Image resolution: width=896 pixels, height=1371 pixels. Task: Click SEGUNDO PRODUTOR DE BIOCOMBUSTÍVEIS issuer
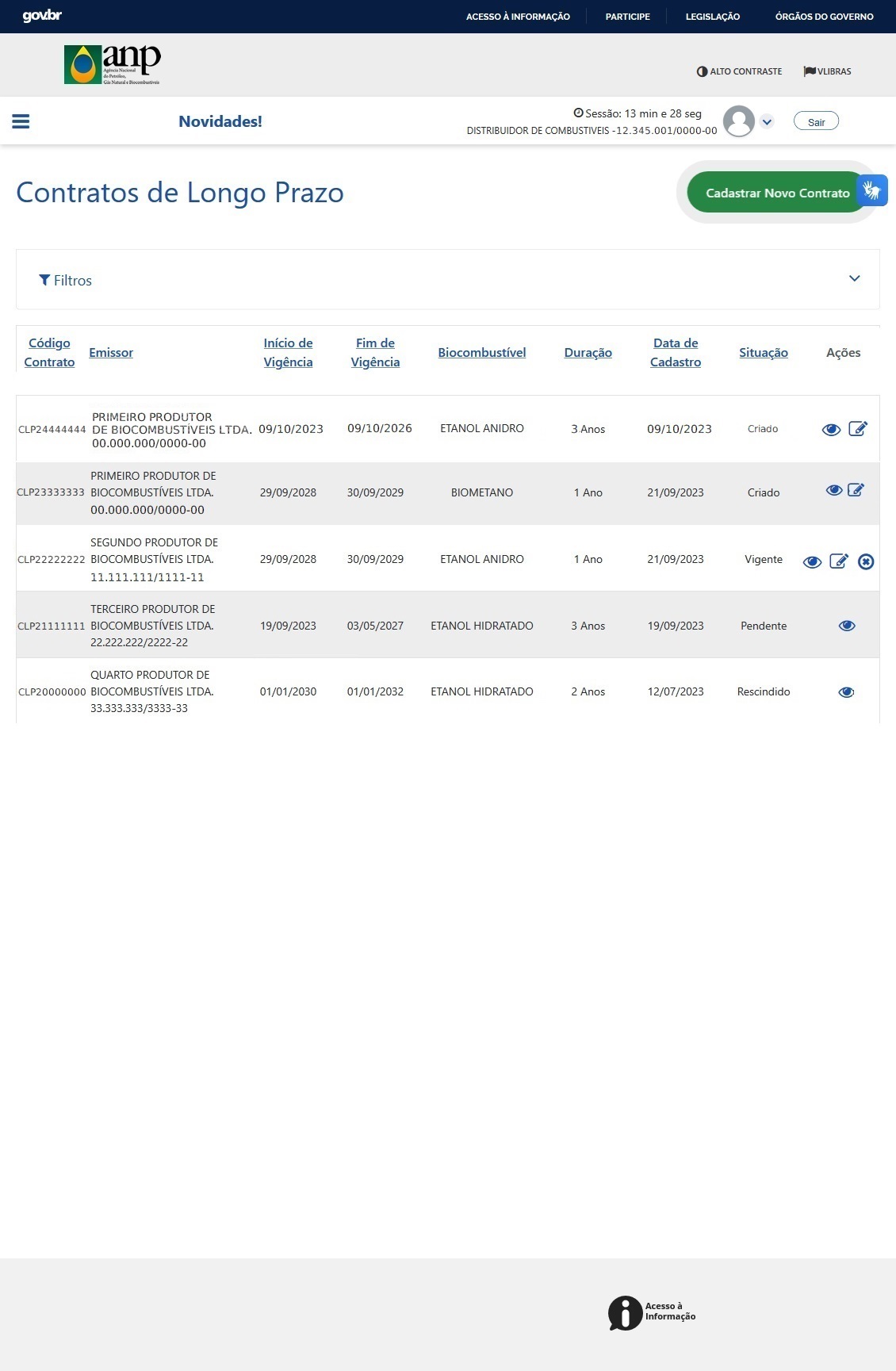tap(154, 560)
